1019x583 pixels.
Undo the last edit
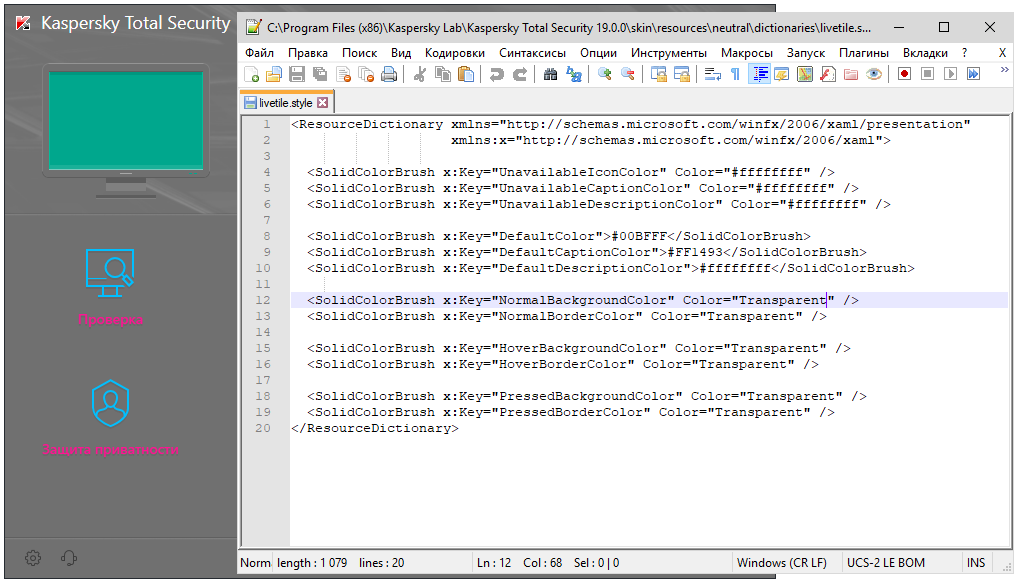(497, 74)
